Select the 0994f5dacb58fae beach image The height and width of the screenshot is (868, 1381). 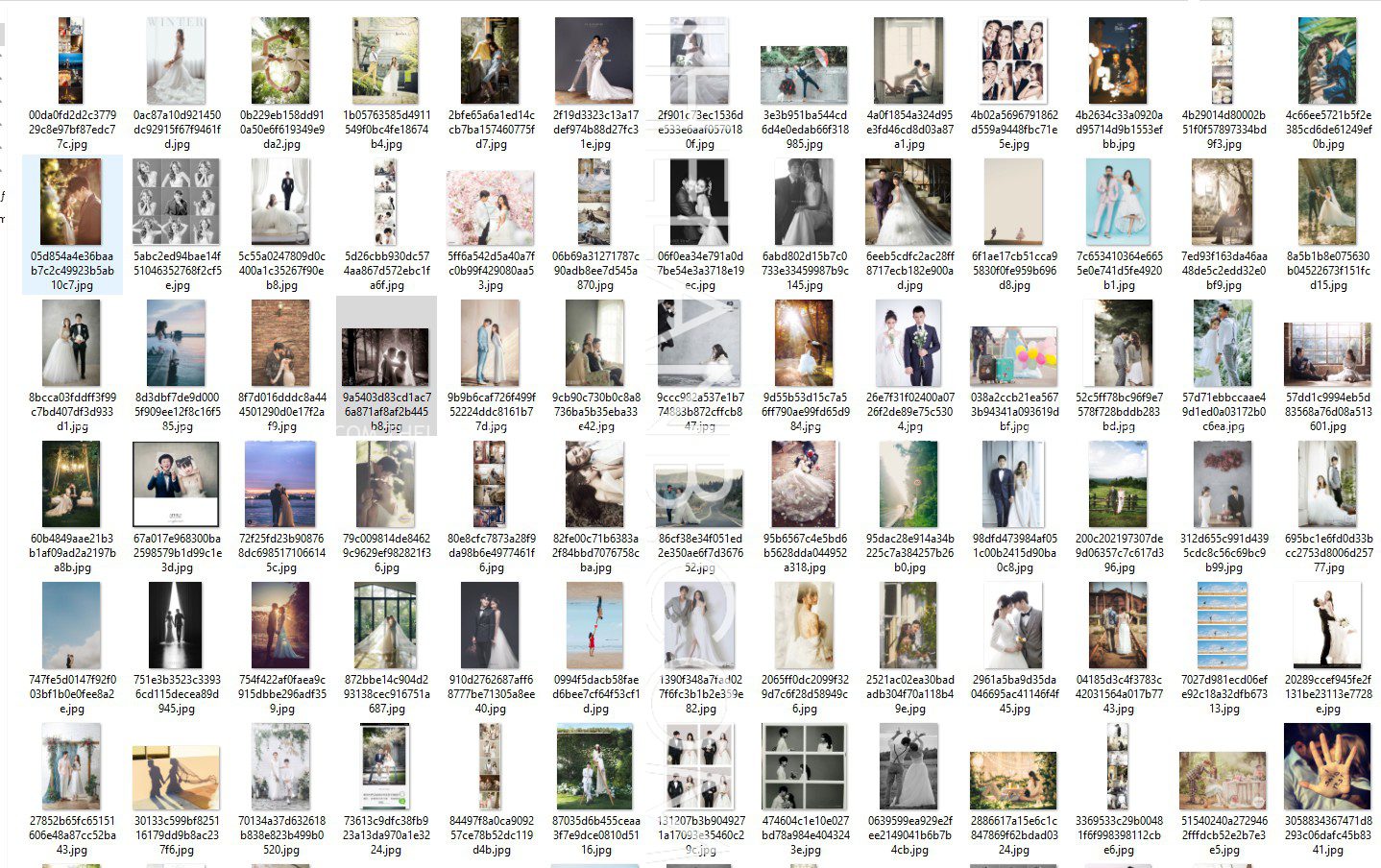pos(595,625)
